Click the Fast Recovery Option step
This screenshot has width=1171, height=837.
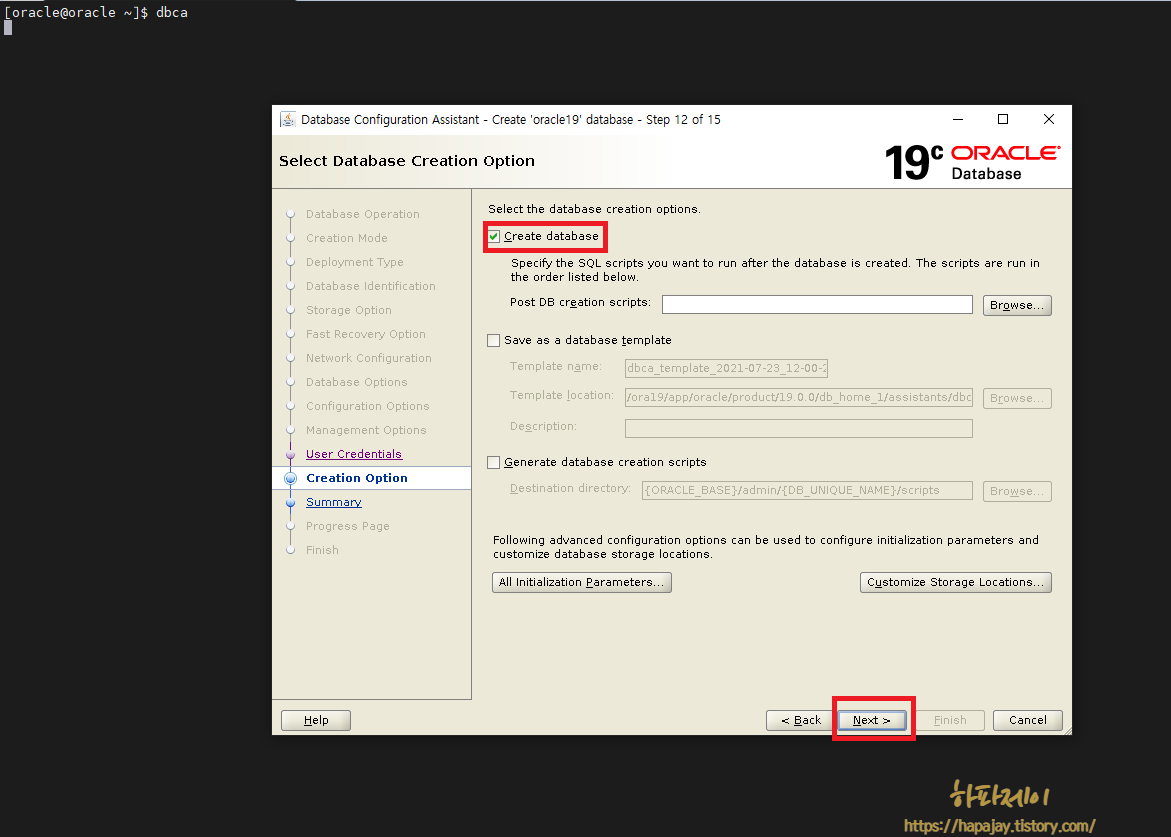pos(366,334)
